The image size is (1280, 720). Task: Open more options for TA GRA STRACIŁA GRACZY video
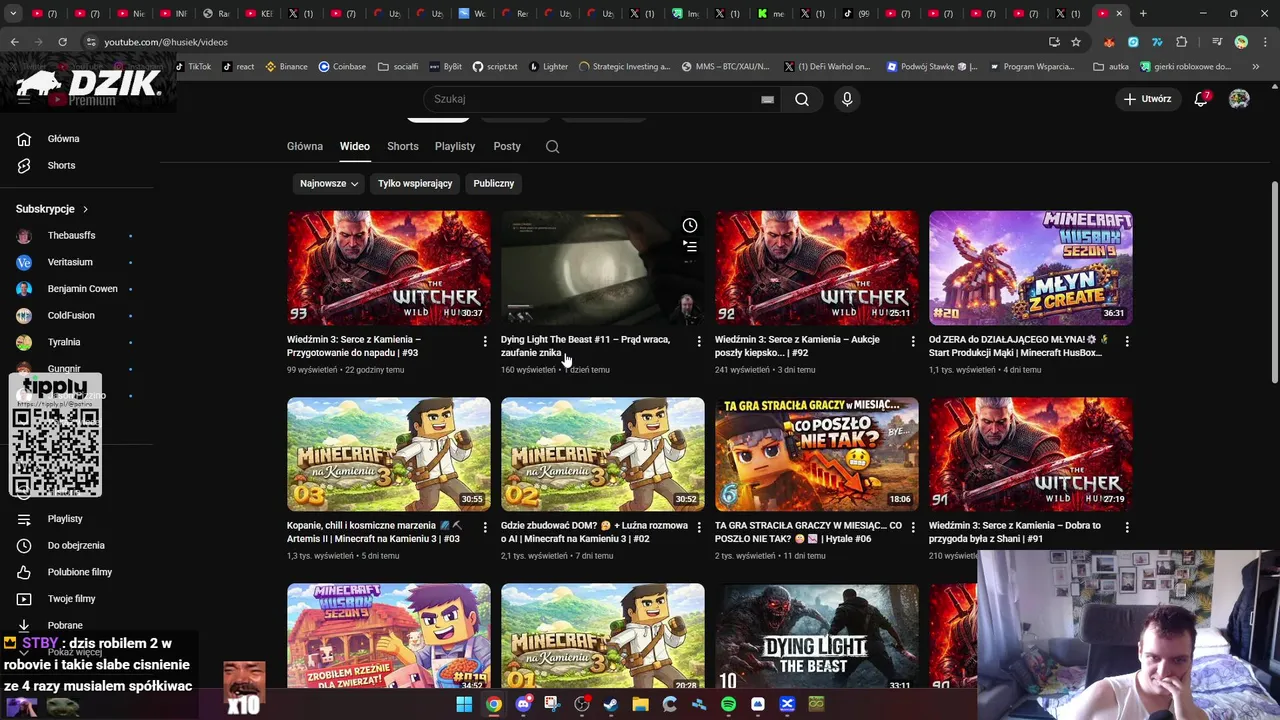point(913,527)
